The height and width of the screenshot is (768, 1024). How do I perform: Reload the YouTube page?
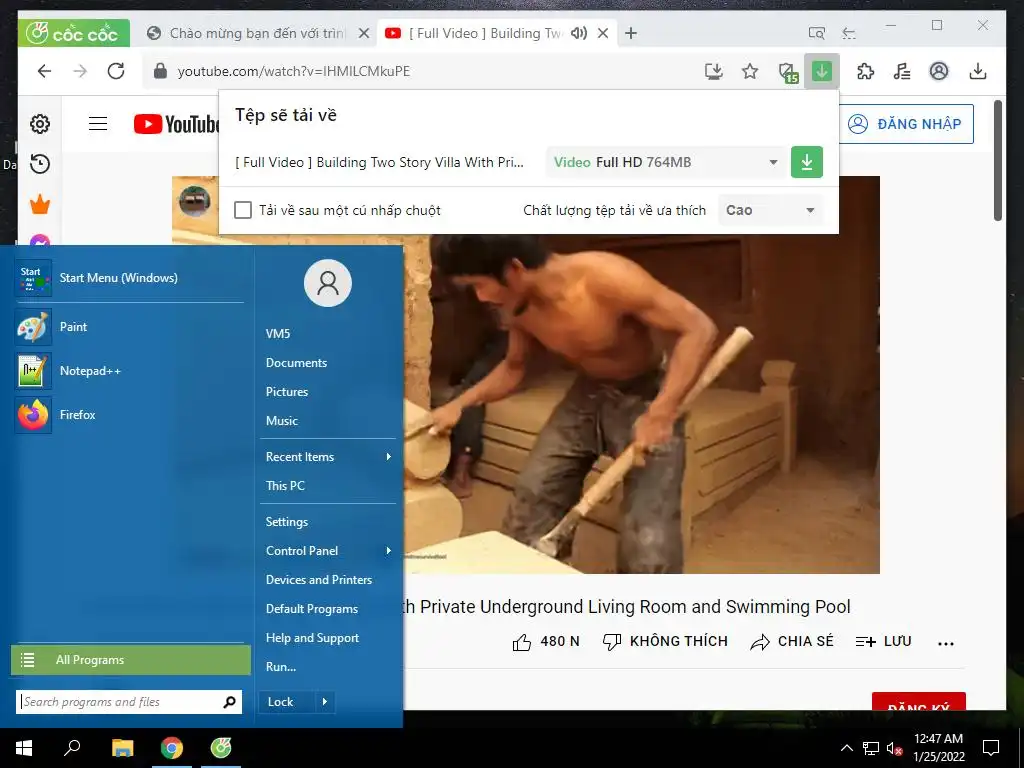point(116,71)
